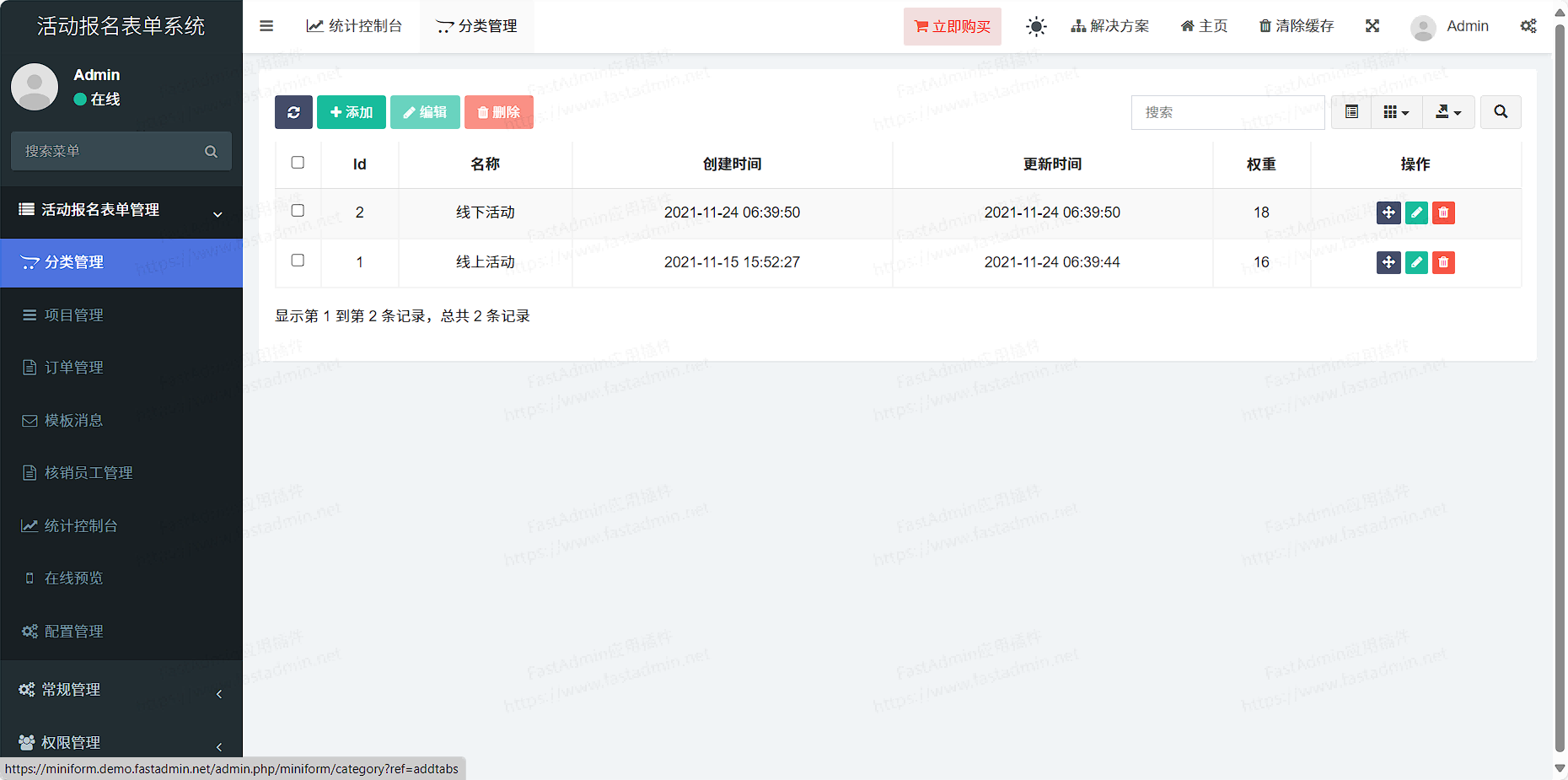Click the drag-sort icon for 线上活动 row
This screenshot has height=780, width=1568.
(1388, 262)
